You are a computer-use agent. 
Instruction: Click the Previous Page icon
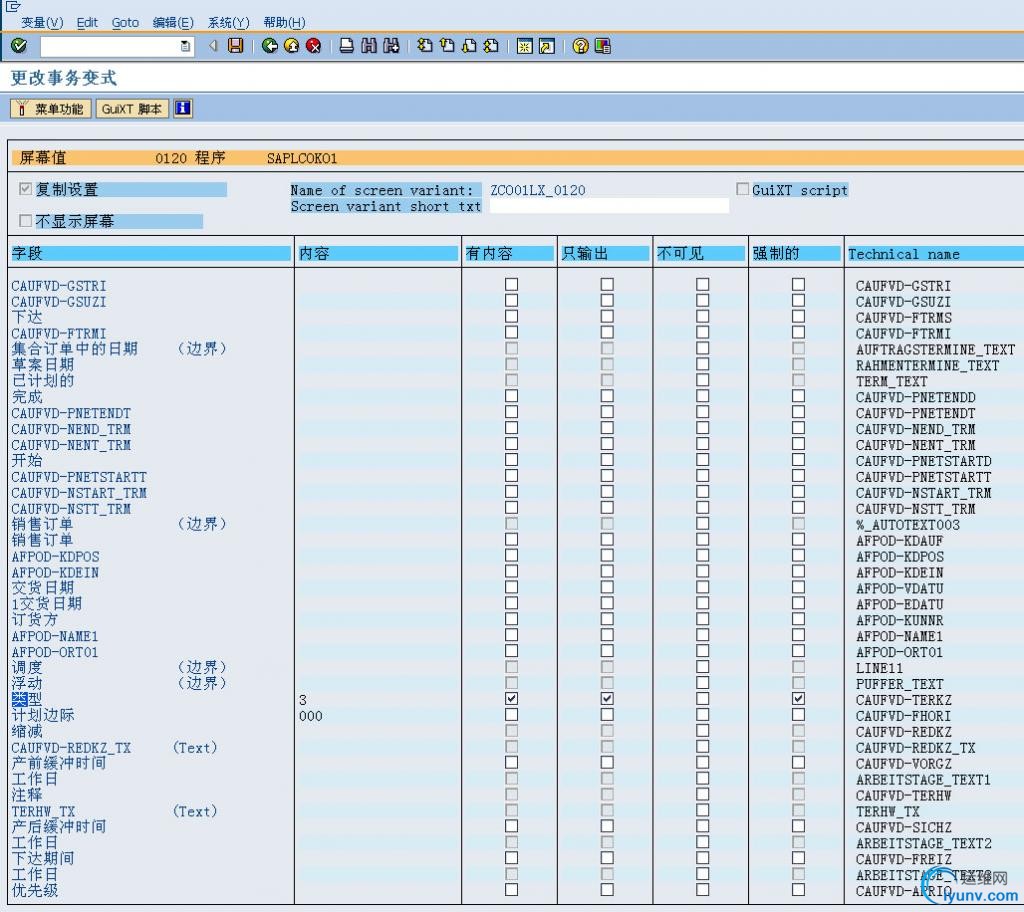coord(447,45)
